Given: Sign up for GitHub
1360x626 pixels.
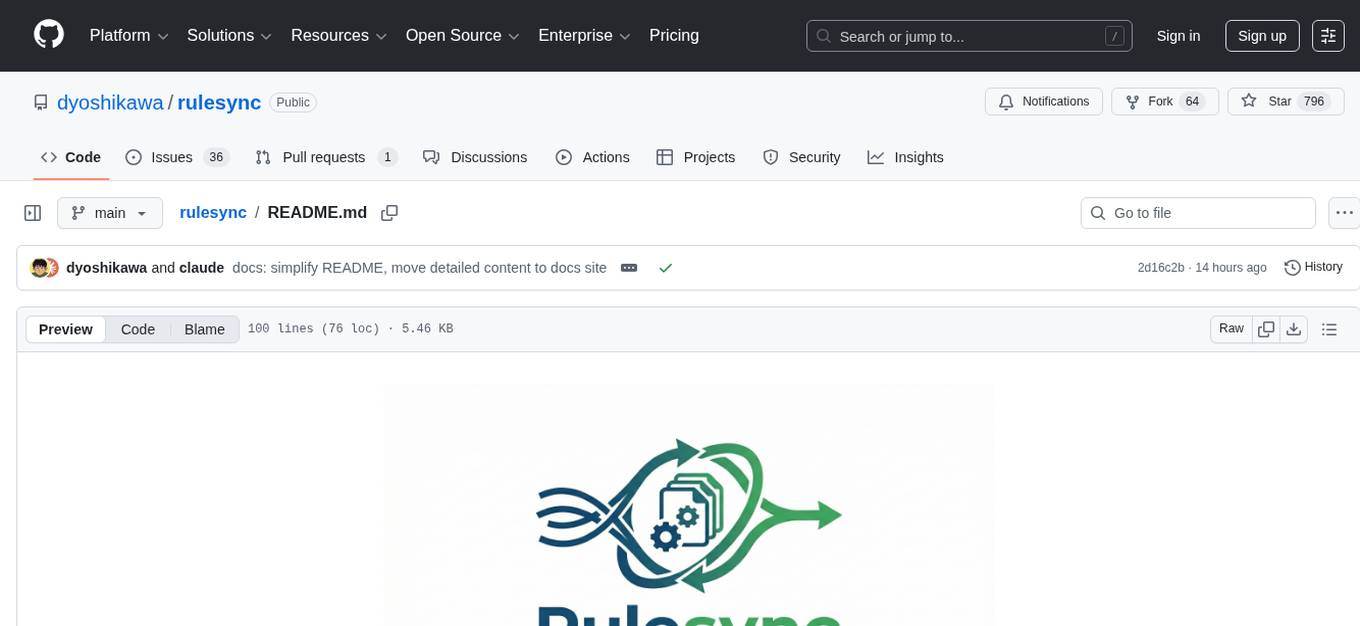Looking at the screenshot, I should 1261,35.
